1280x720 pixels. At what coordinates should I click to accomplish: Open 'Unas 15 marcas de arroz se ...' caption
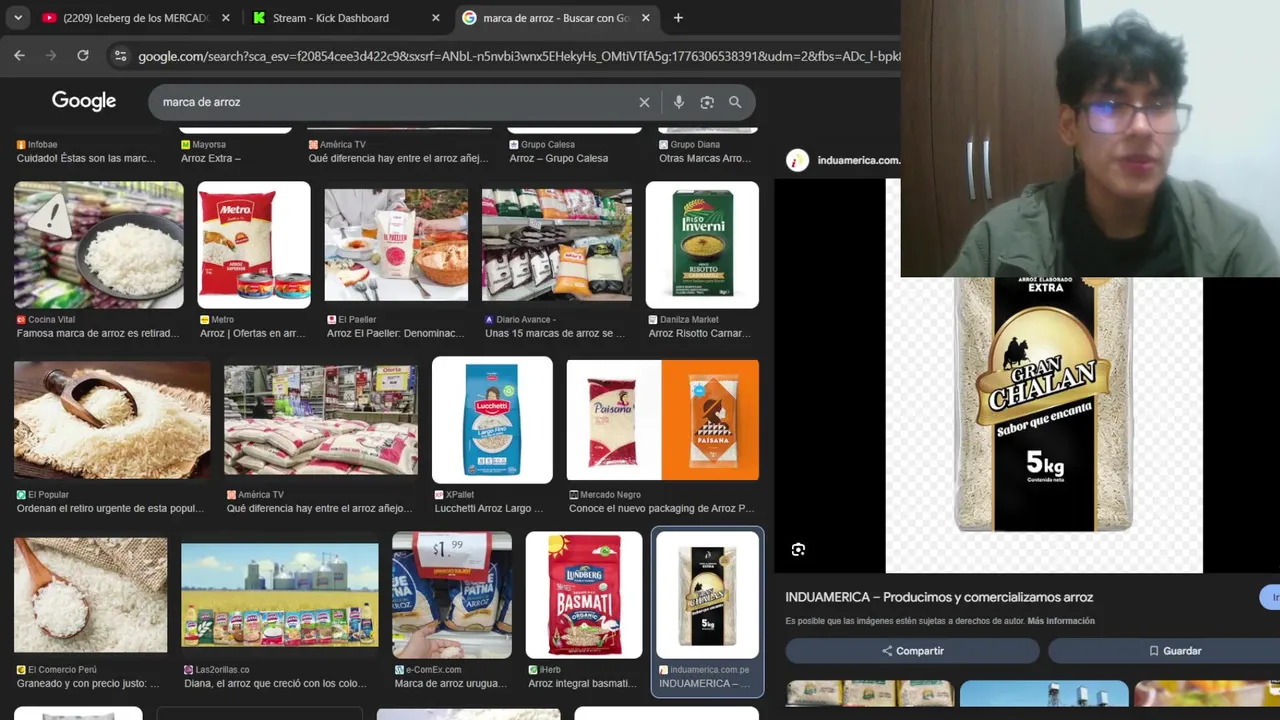(x=555, y=333)
